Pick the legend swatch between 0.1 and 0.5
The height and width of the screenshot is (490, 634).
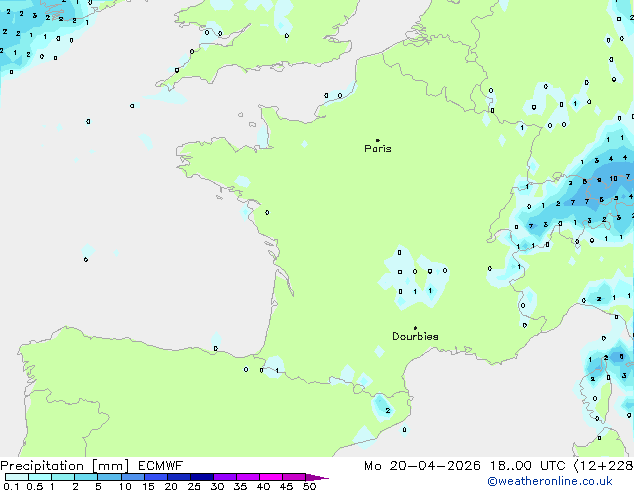(16, 478)
